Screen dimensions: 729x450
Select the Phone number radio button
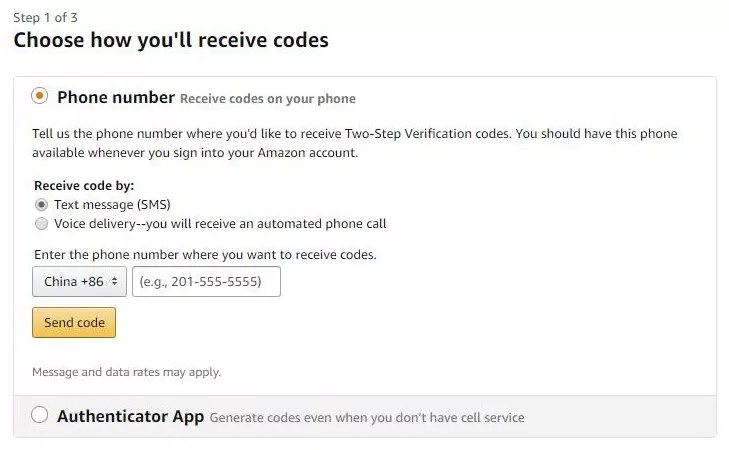pos(40,97)
